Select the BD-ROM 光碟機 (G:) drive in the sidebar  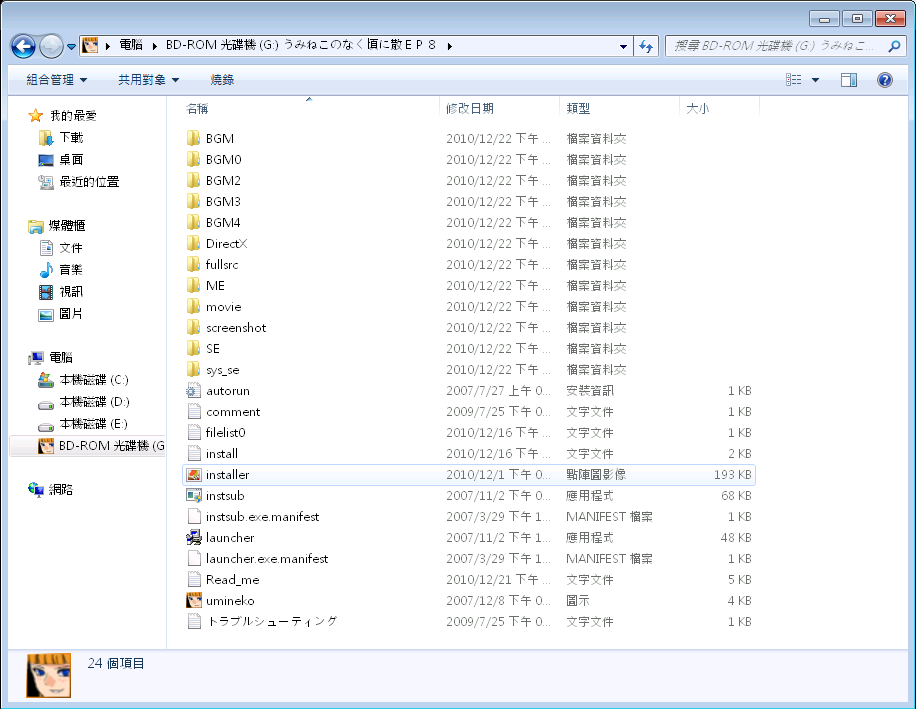click(88, 446)
